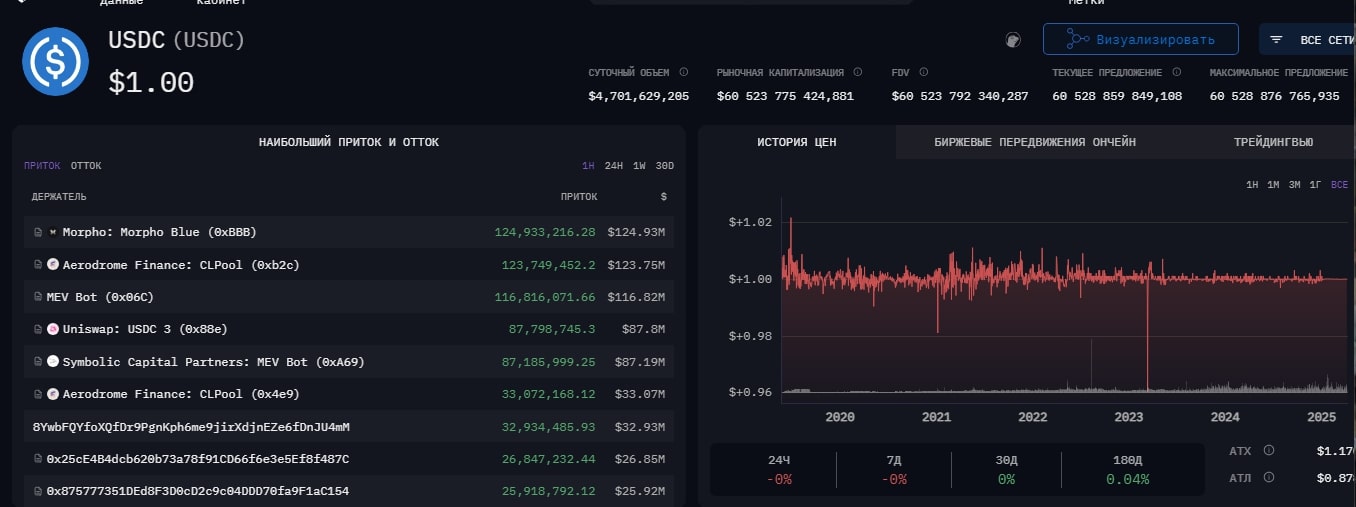Sort by the ДЕРЖАТЕЛЬ column header
The image size is (1356, 507).
tap(59, 197)
